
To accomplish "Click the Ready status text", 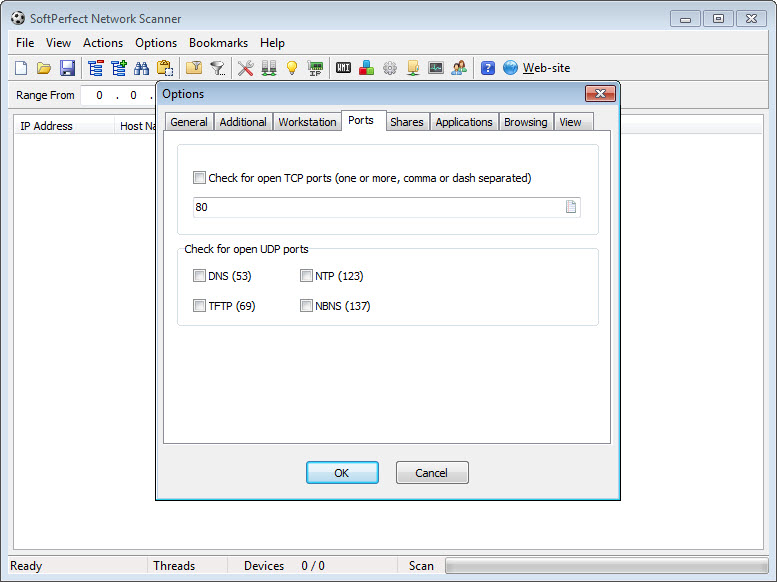I will click(x=26, y=566).
